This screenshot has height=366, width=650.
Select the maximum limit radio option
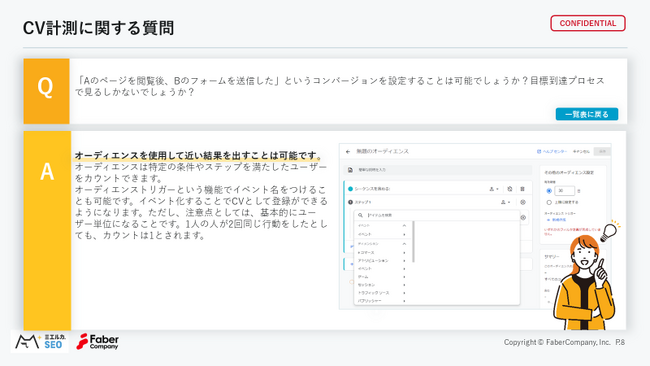(x=549, y=202)
